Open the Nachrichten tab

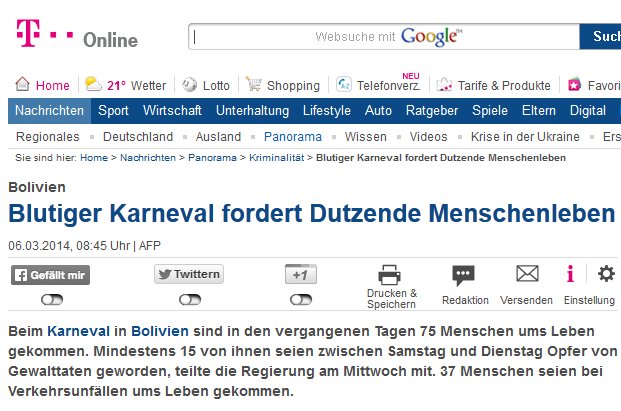point(50,110)
